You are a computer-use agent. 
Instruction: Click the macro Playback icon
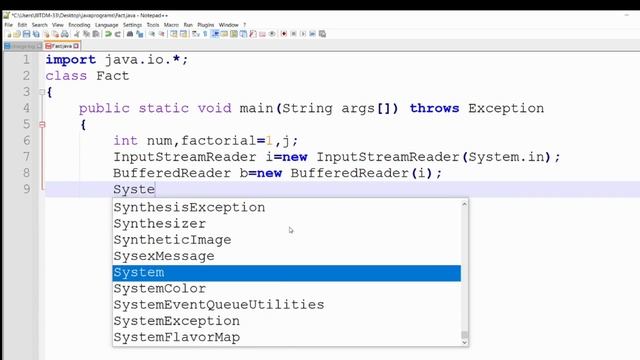pos(303,34)
